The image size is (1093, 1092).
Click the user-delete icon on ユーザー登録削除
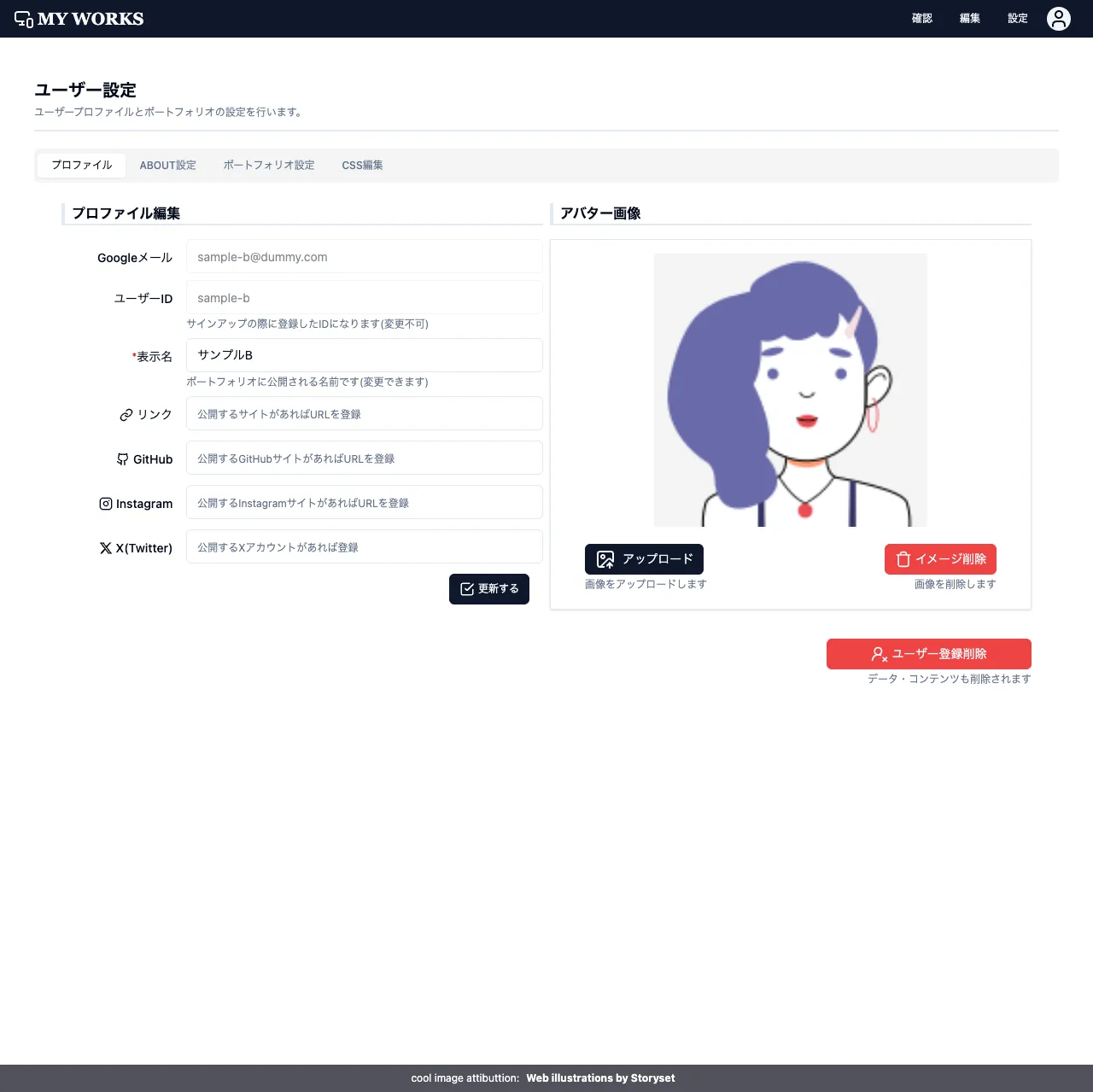click(x=878, y=654)
